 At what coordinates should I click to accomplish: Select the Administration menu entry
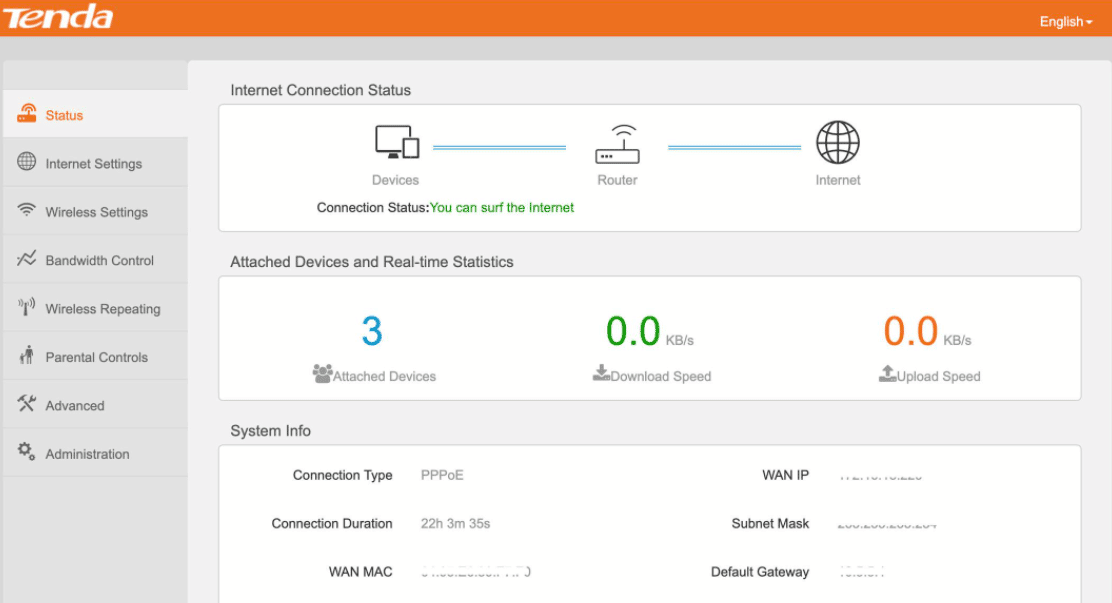pyautogui.click(x=88, y=452)
